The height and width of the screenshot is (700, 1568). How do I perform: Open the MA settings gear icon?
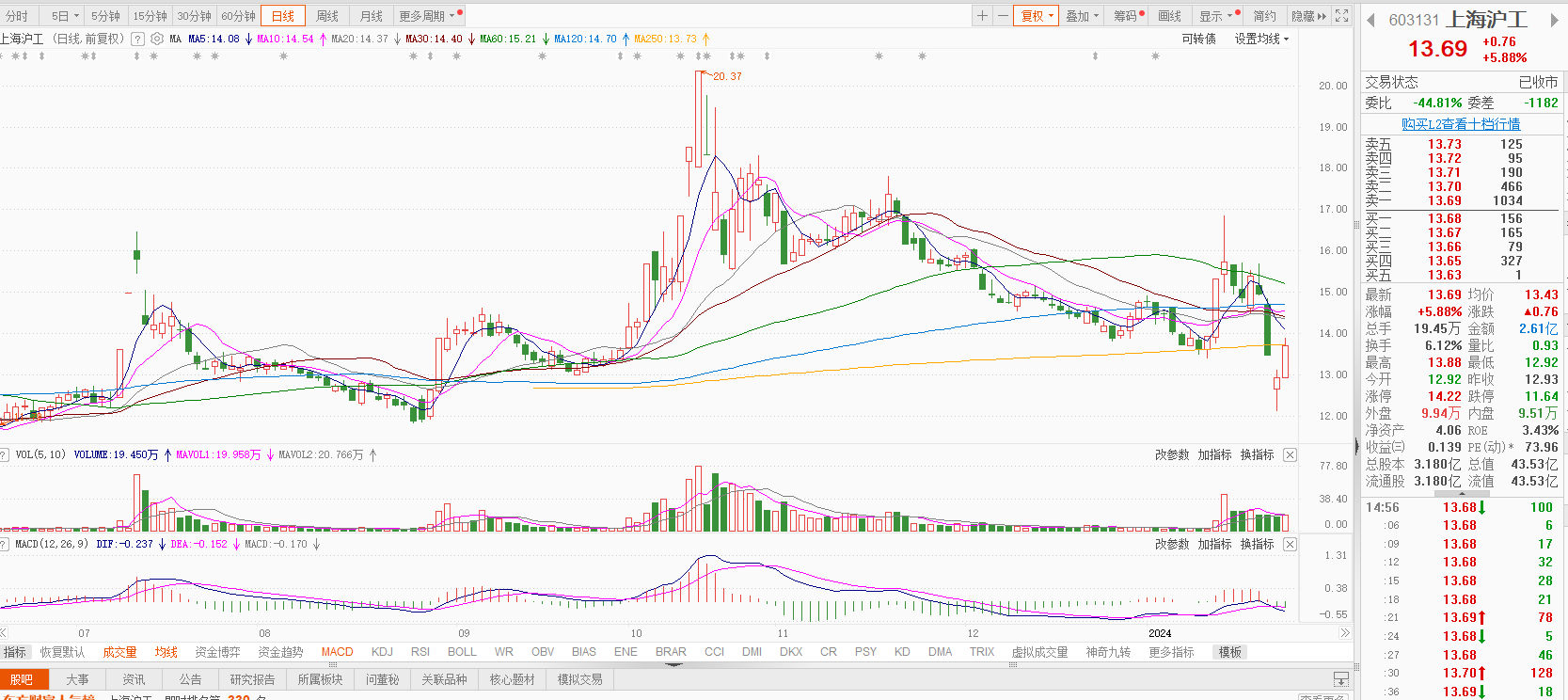[x=157, y=40]
